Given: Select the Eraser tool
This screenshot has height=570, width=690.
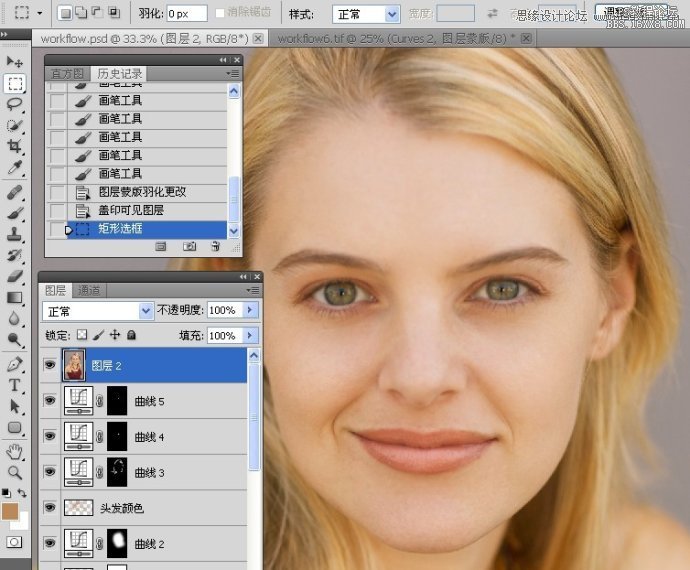Looking at the screenshot, I should click(15, 276).
